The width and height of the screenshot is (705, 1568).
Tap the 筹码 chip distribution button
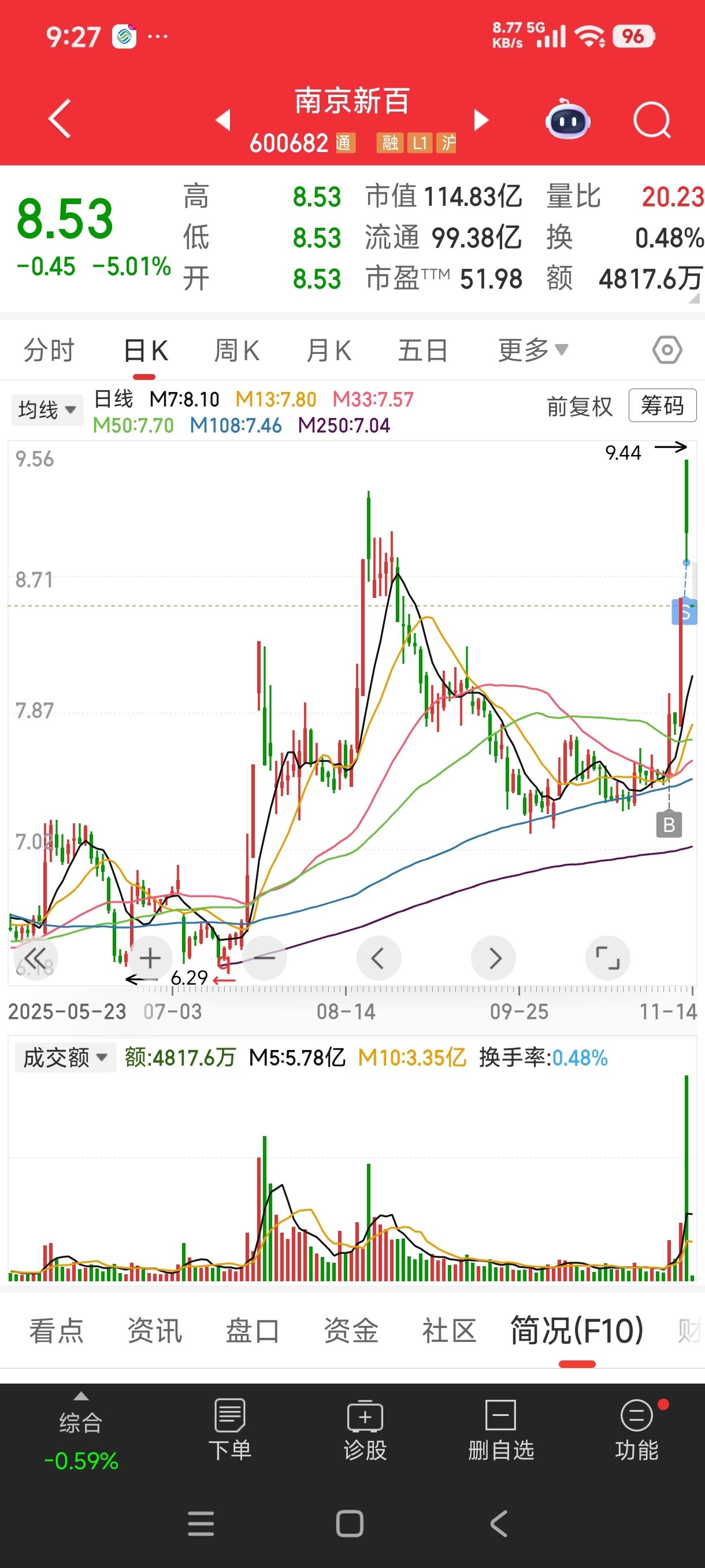click(662, 405)
